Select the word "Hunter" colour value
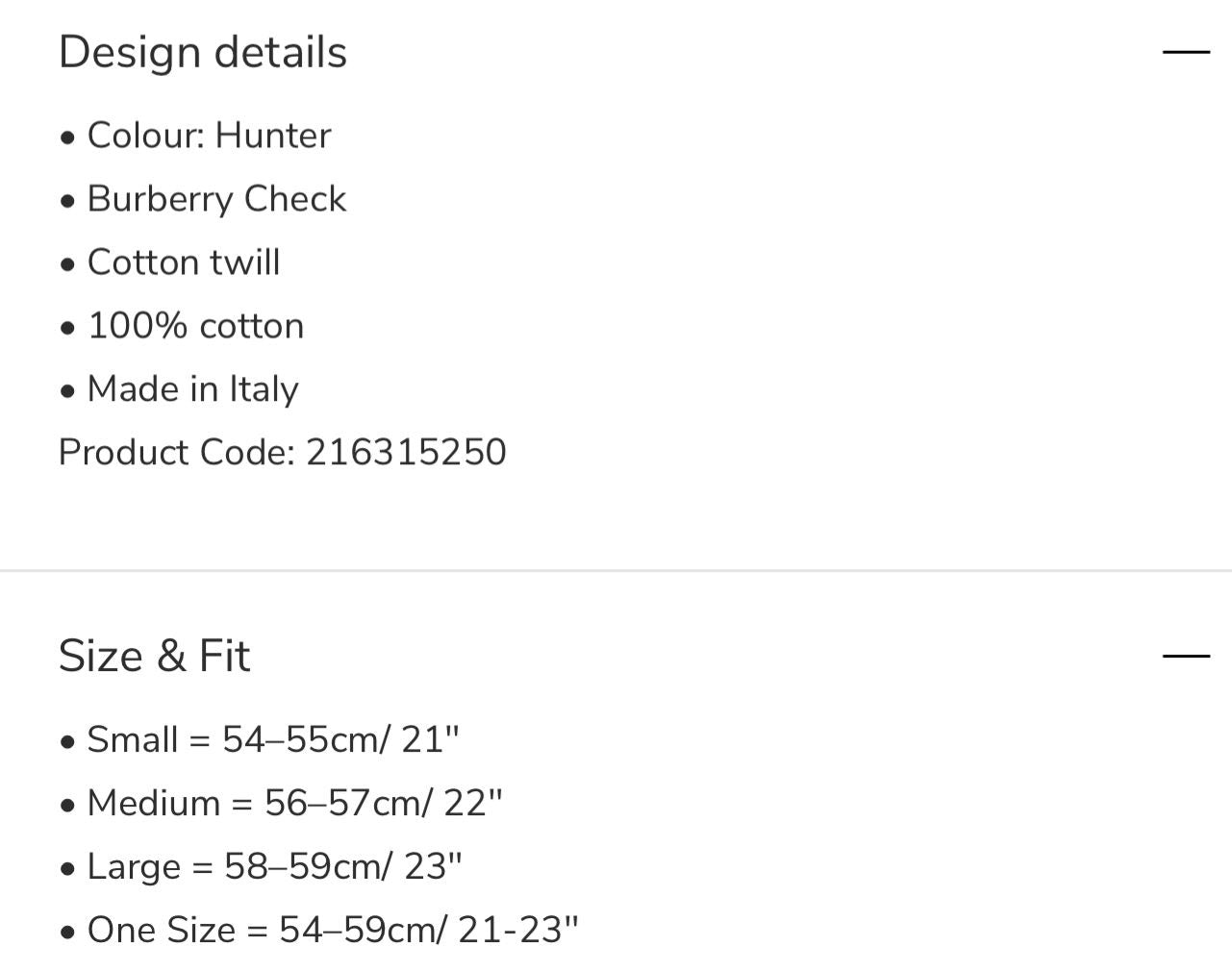Image resolution: width=1232 pixels, height=971 pixels. [273, 136]
